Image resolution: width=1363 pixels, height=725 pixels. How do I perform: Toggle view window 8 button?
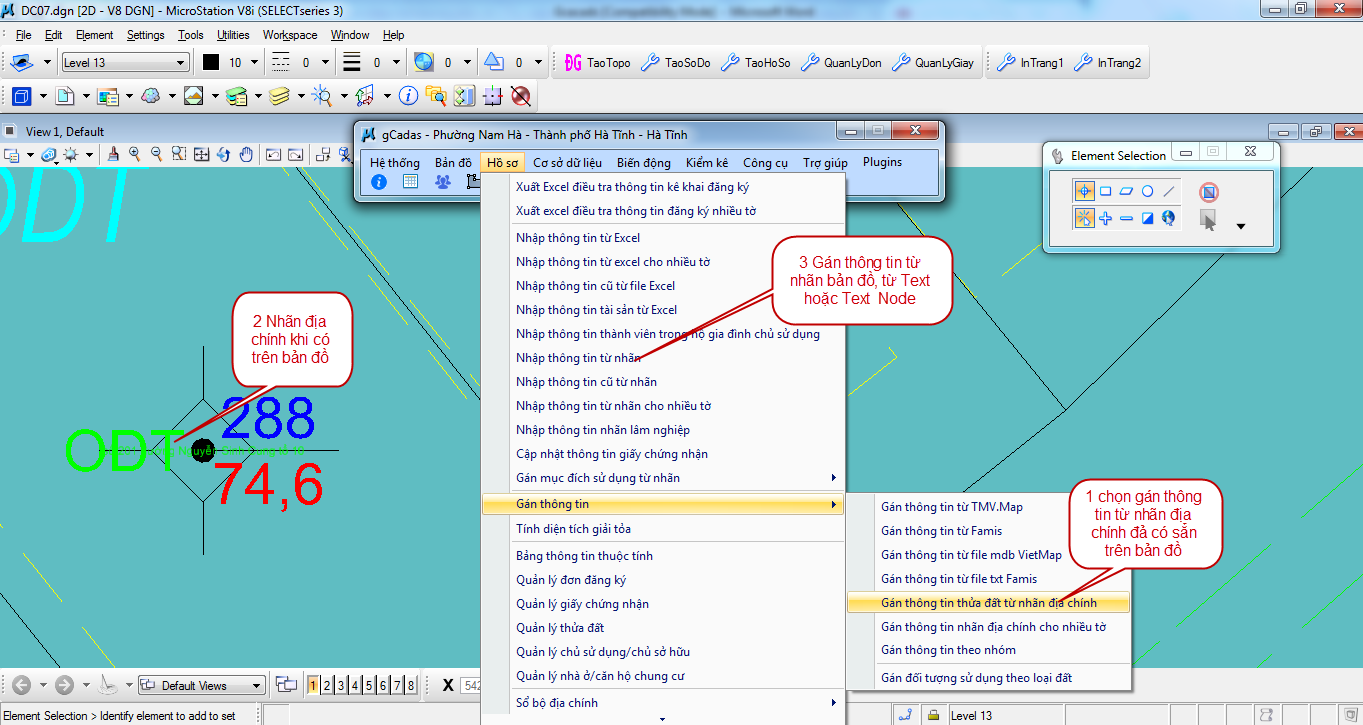point(411,685)
